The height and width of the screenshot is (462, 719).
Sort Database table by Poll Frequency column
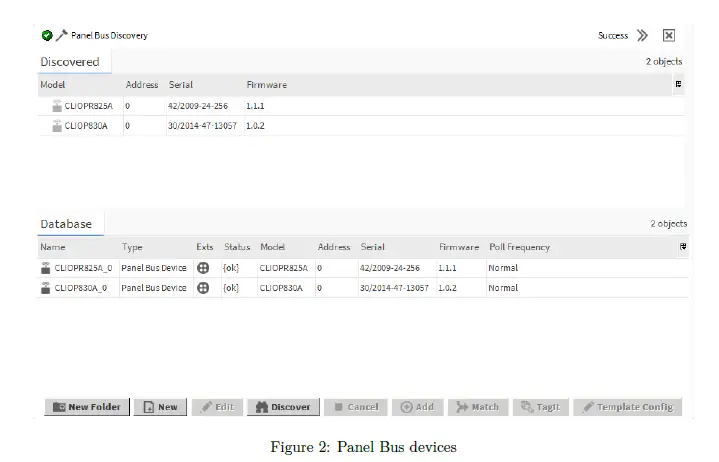pos(520,247)
